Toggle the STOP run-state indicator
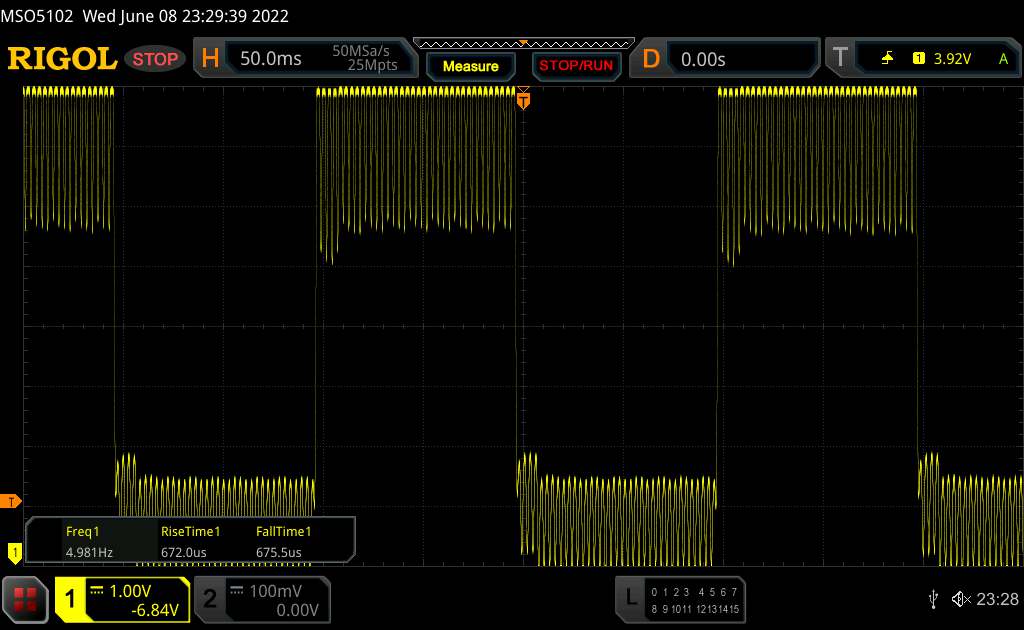This screenshot has height=630, width=1024. click(x=155, y=59)
